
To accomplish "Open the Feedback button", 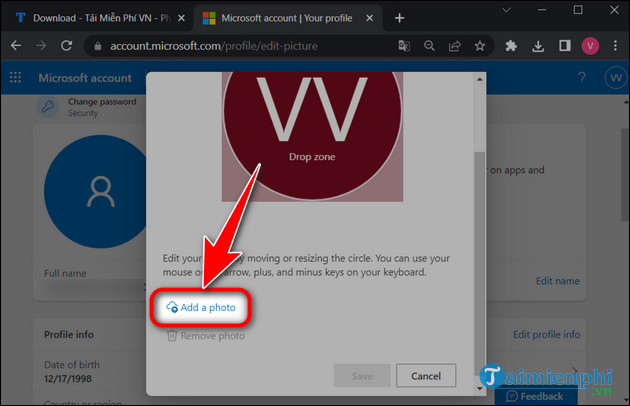I will tap(536, 396).
